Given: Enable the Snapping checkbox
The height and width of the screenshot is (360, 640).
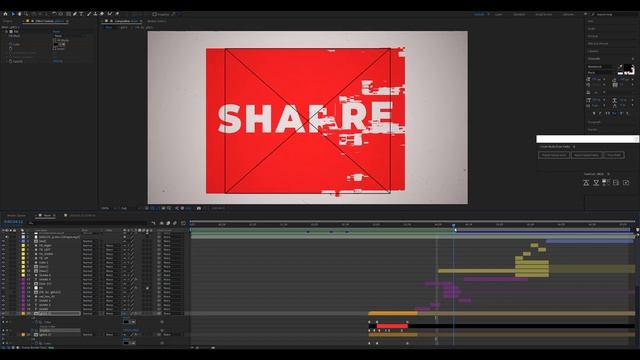Looking at the screenshot, I should coord(154,14).
